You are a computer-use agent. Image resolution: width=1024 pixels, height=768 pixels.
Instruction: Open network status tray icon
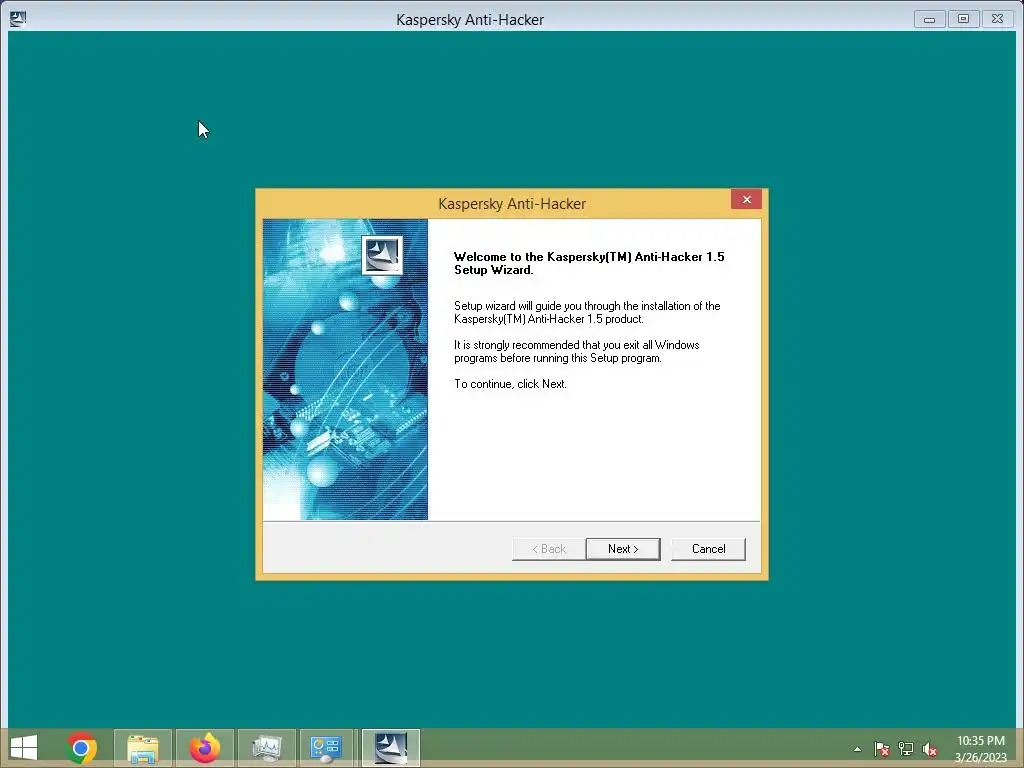(906, 749)
